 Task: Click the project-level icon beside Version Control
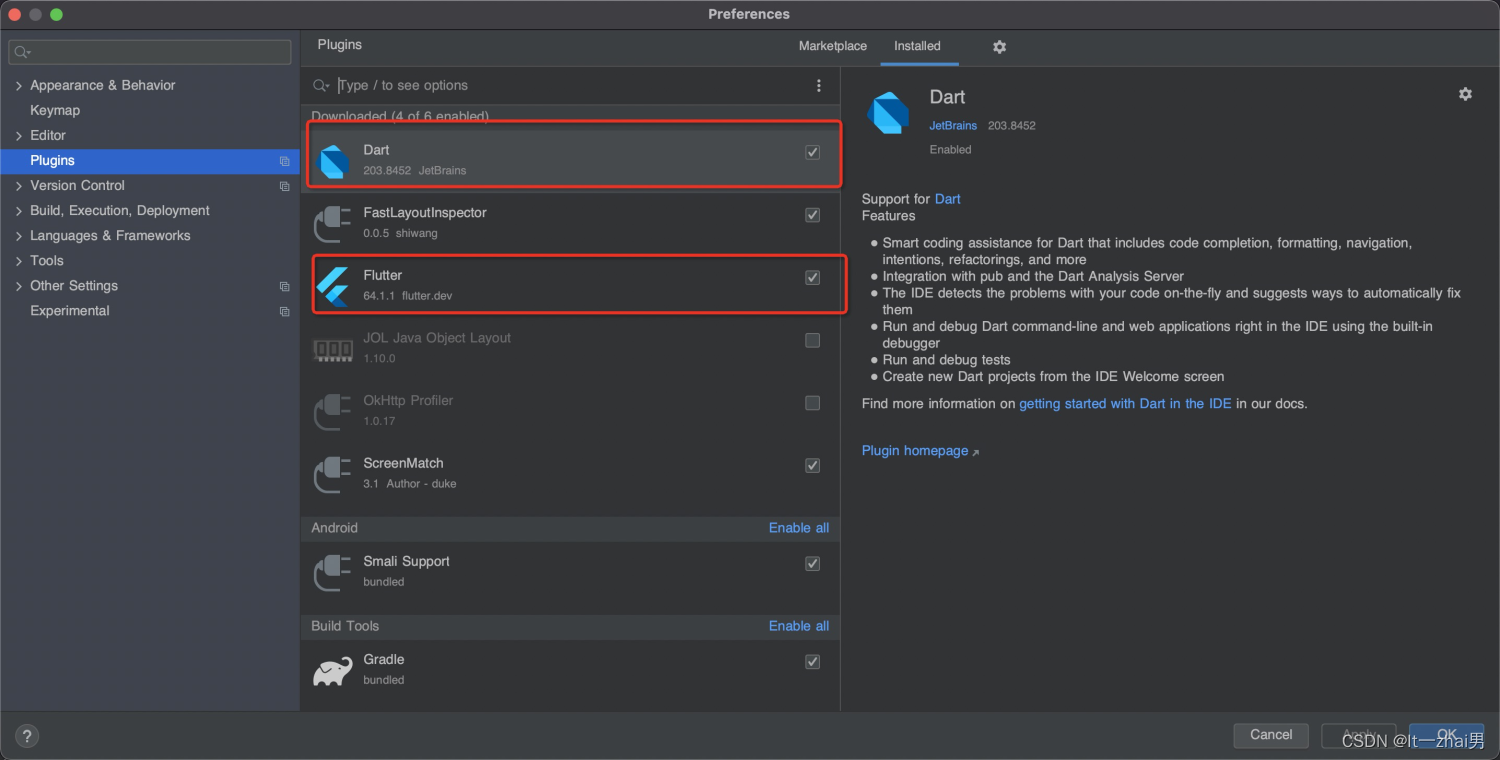coord(285,186)
